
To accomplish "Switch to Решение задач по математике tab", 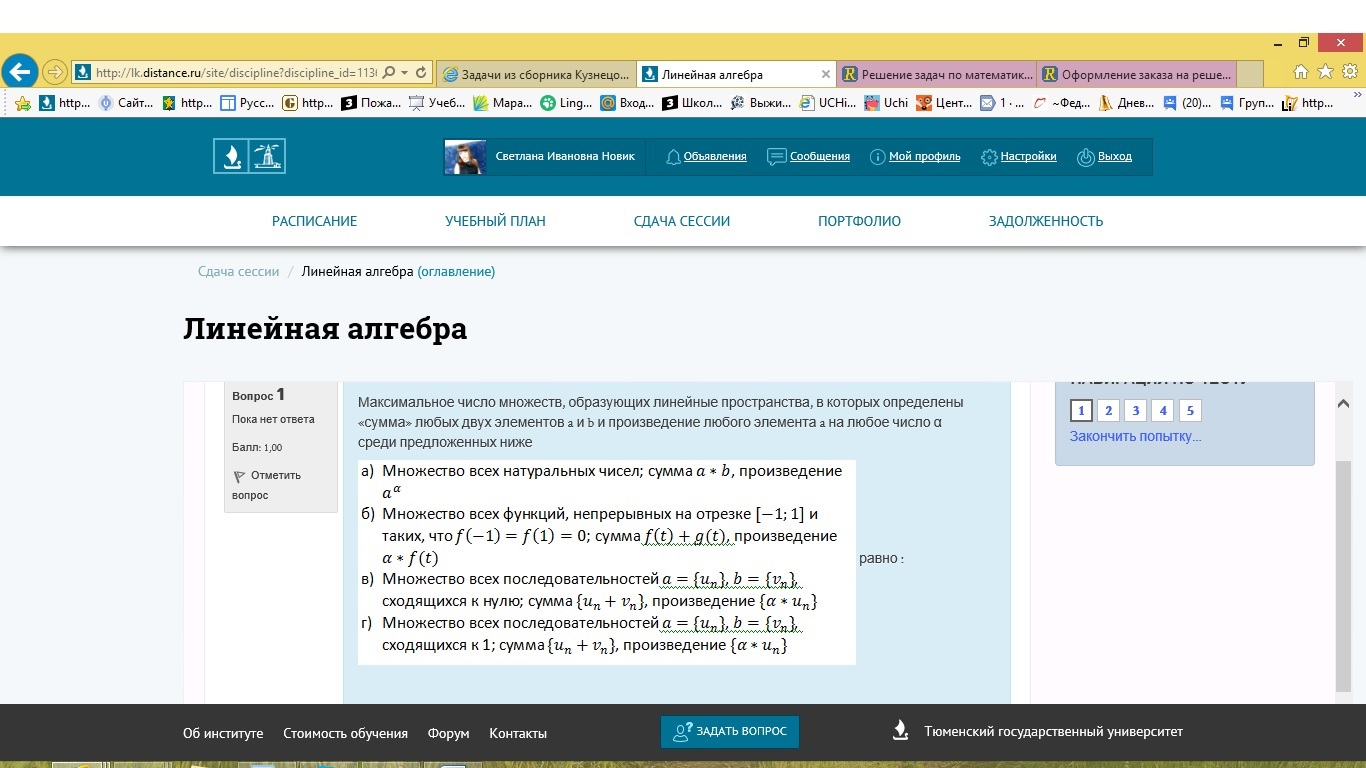I will tap(936, 74).
